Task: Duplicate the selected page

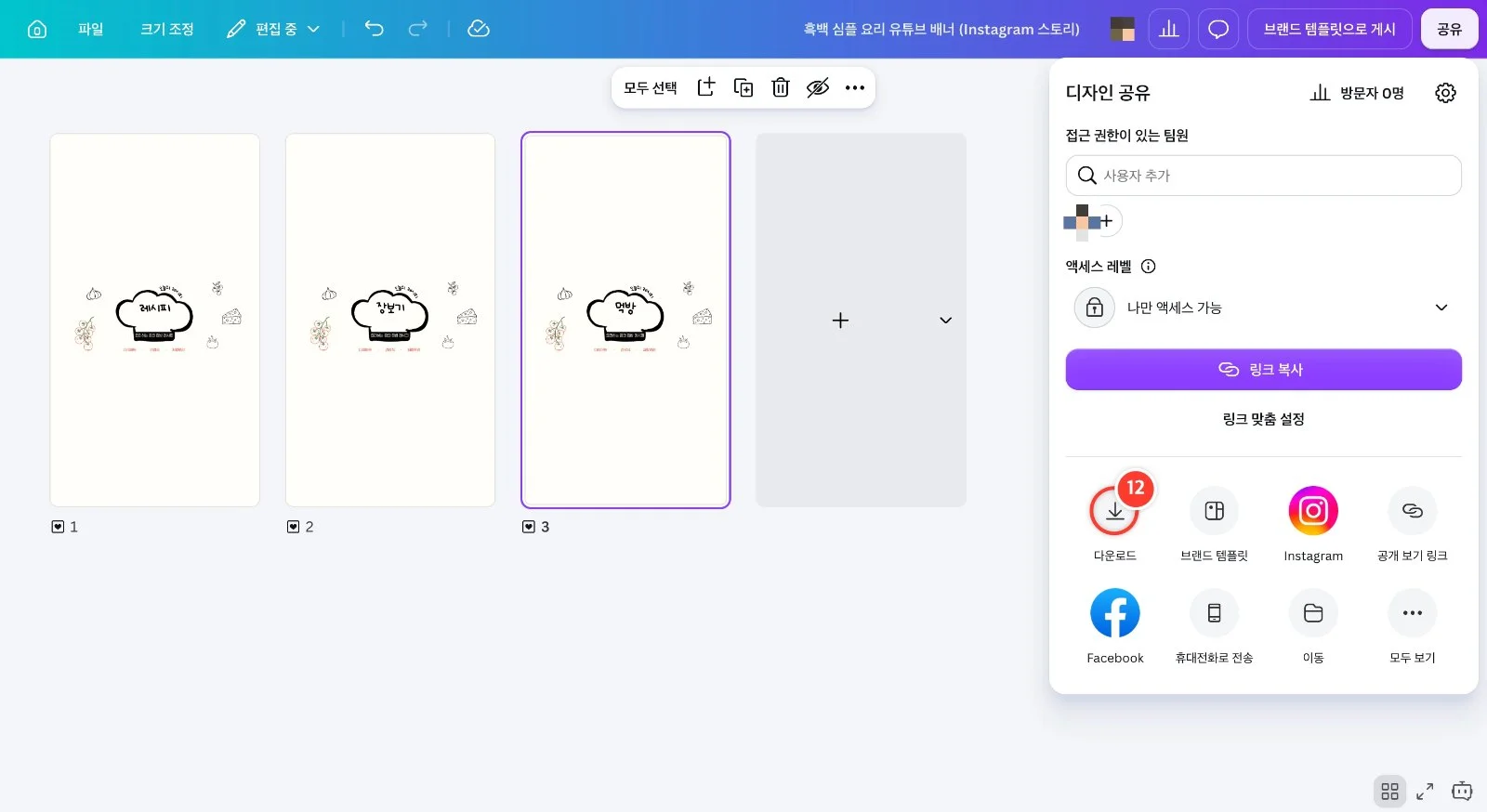Action: pyautogui.click(x=743, y=87)
